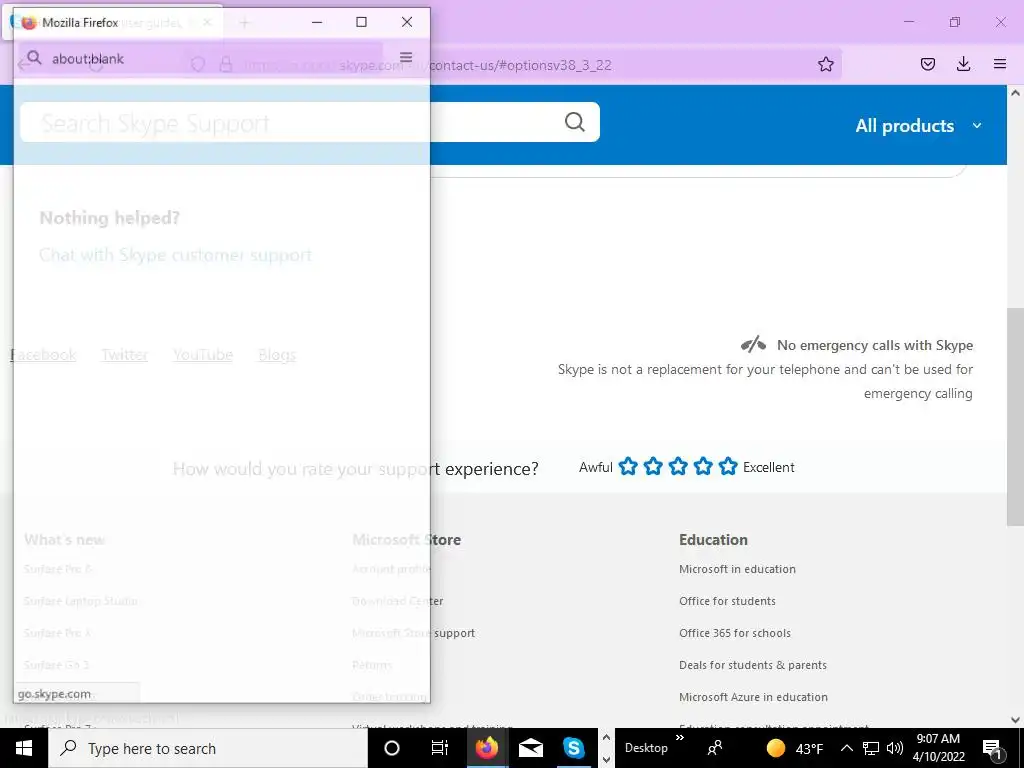The width and height of the screenshot is (1024, 768).
Task: Click the main page scrollbar up arrow
Action: 1015,93
